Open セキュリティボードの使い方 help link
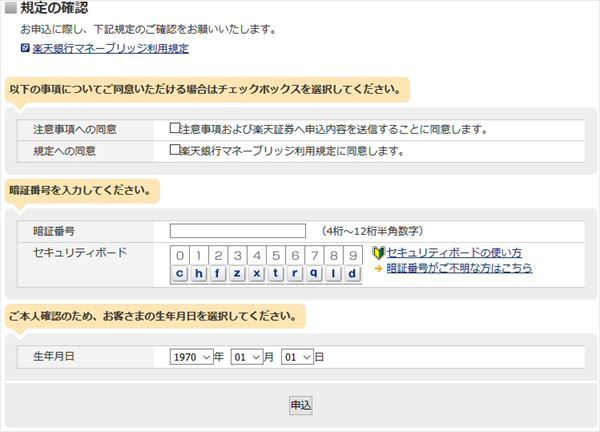 [454, 253]
